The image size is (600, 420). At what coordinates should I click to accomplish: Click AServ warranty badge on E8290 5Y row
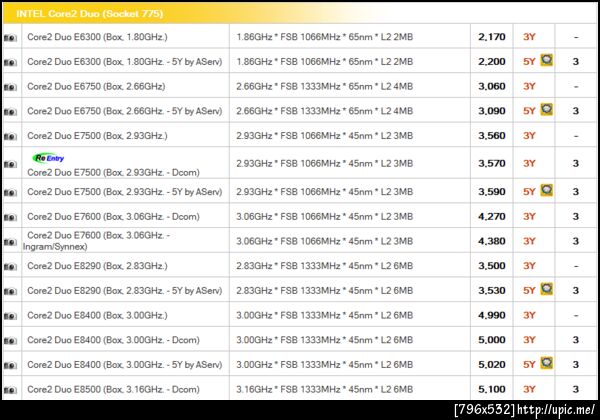(x=546, y=289)
